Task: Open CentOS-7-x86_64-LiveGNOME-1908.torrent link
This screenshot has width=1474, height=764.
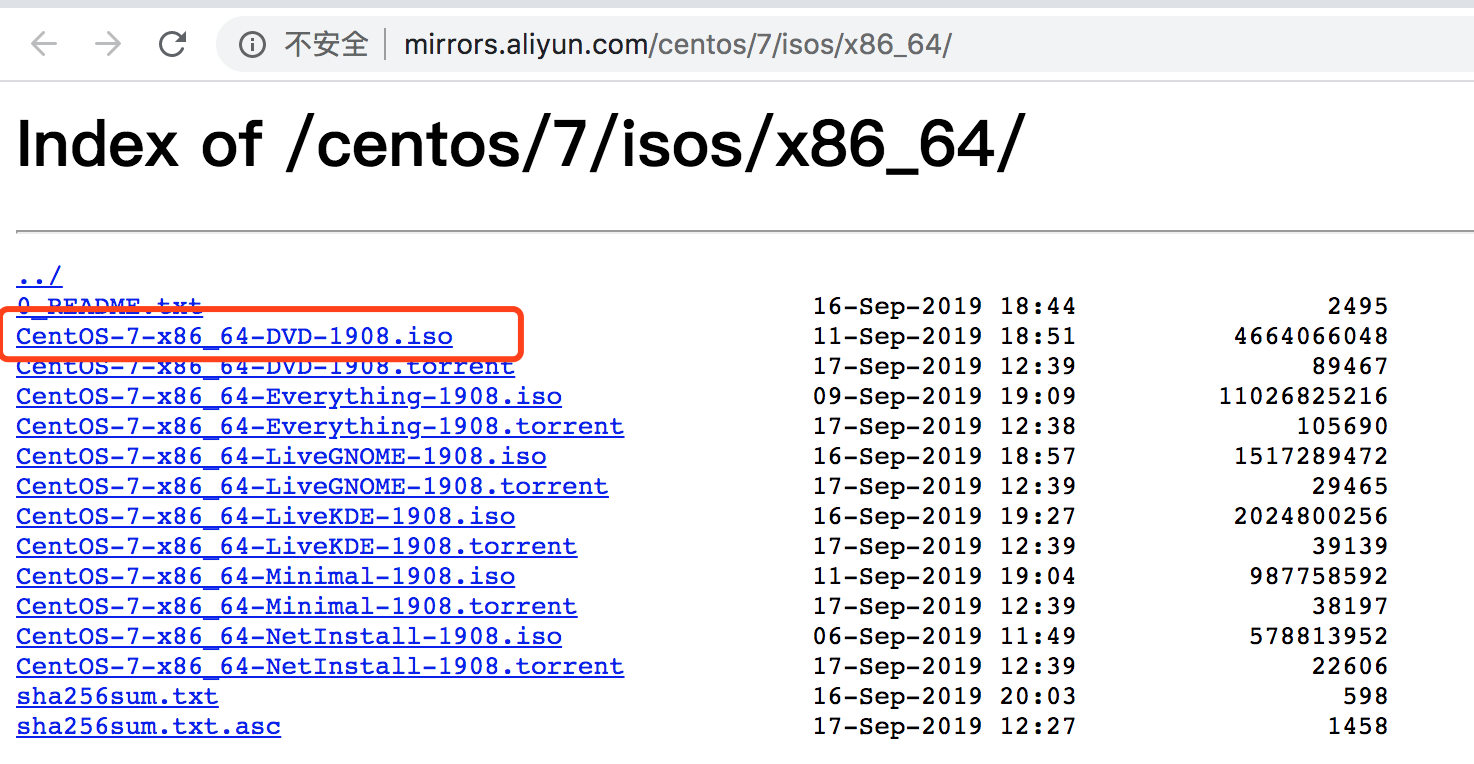Action: click(312, 486)
